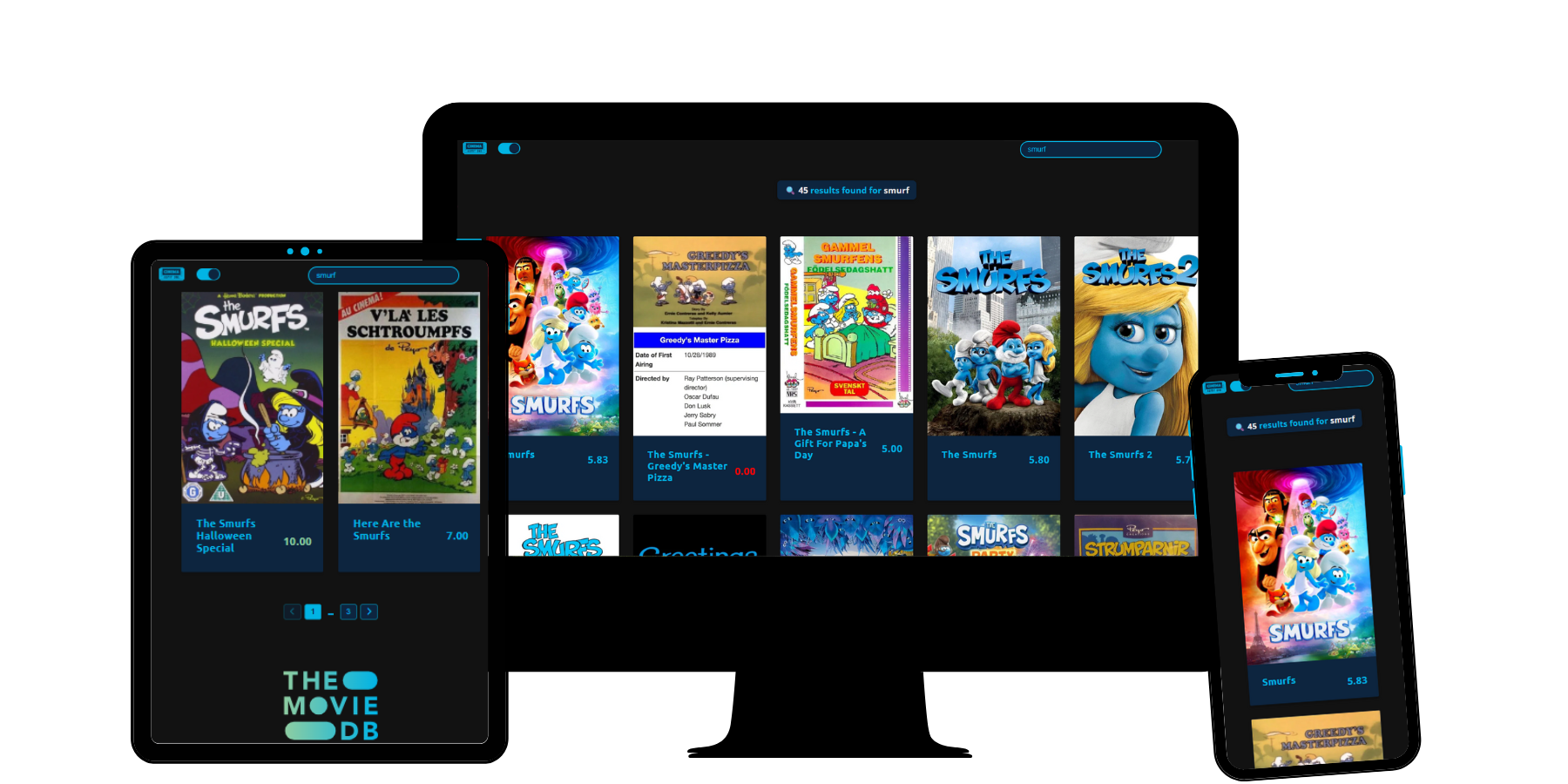This screenshot has width=1568, height=784.
Task: Click the cinema ticket logo on the tablet header
Action: click(172, 274)
